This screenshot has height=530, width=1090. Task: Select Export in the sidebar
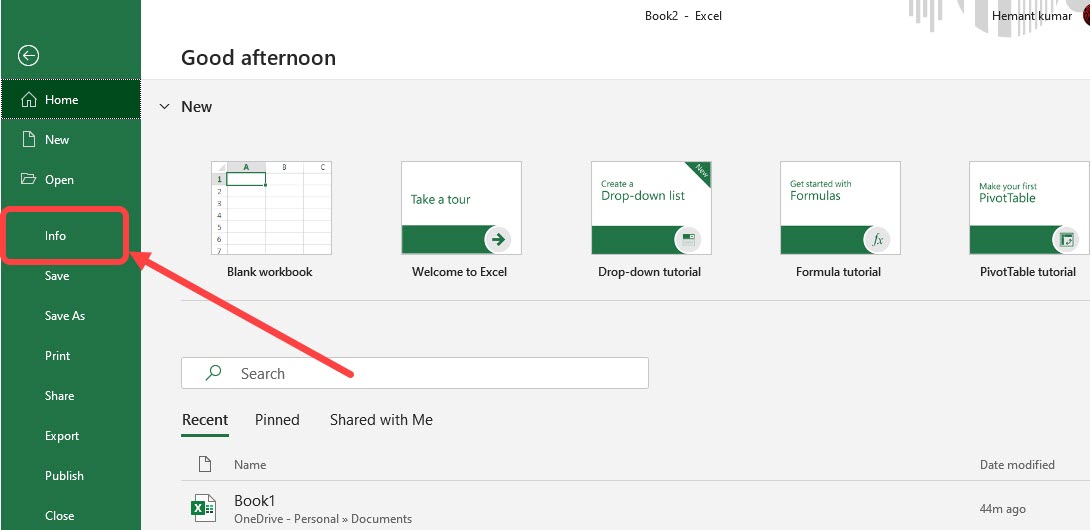pyautogui.click(x=62, y=436)
